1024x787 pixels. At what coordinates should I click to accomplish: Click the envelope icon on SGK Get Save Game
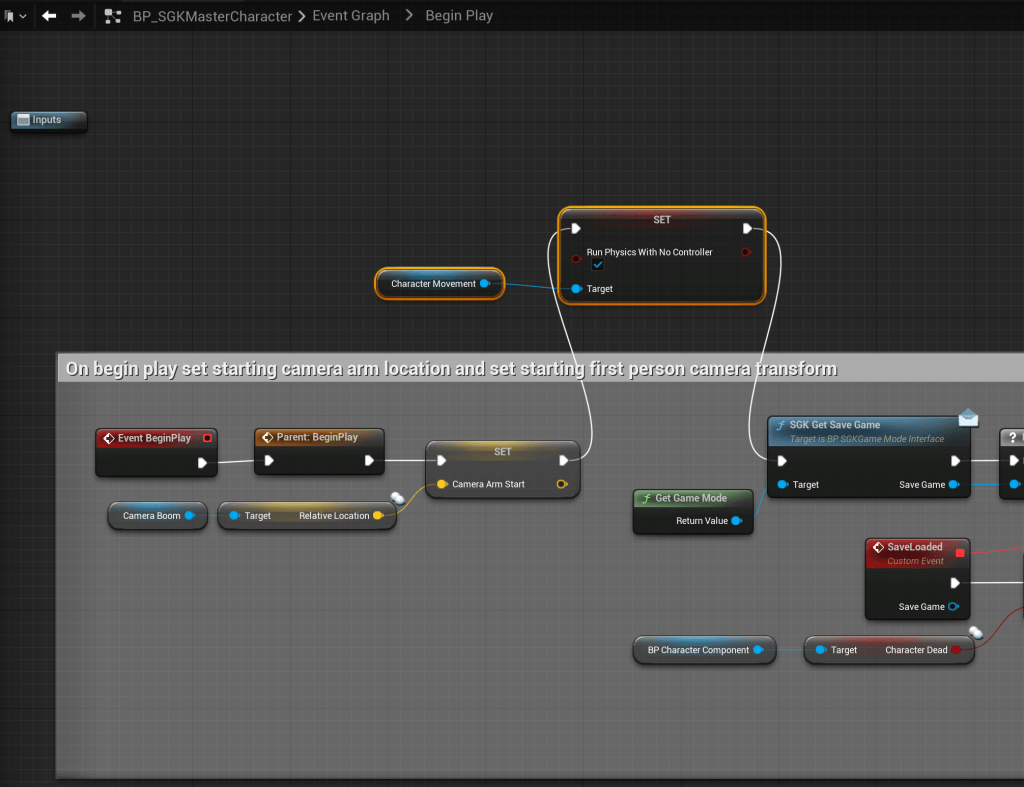968,418
